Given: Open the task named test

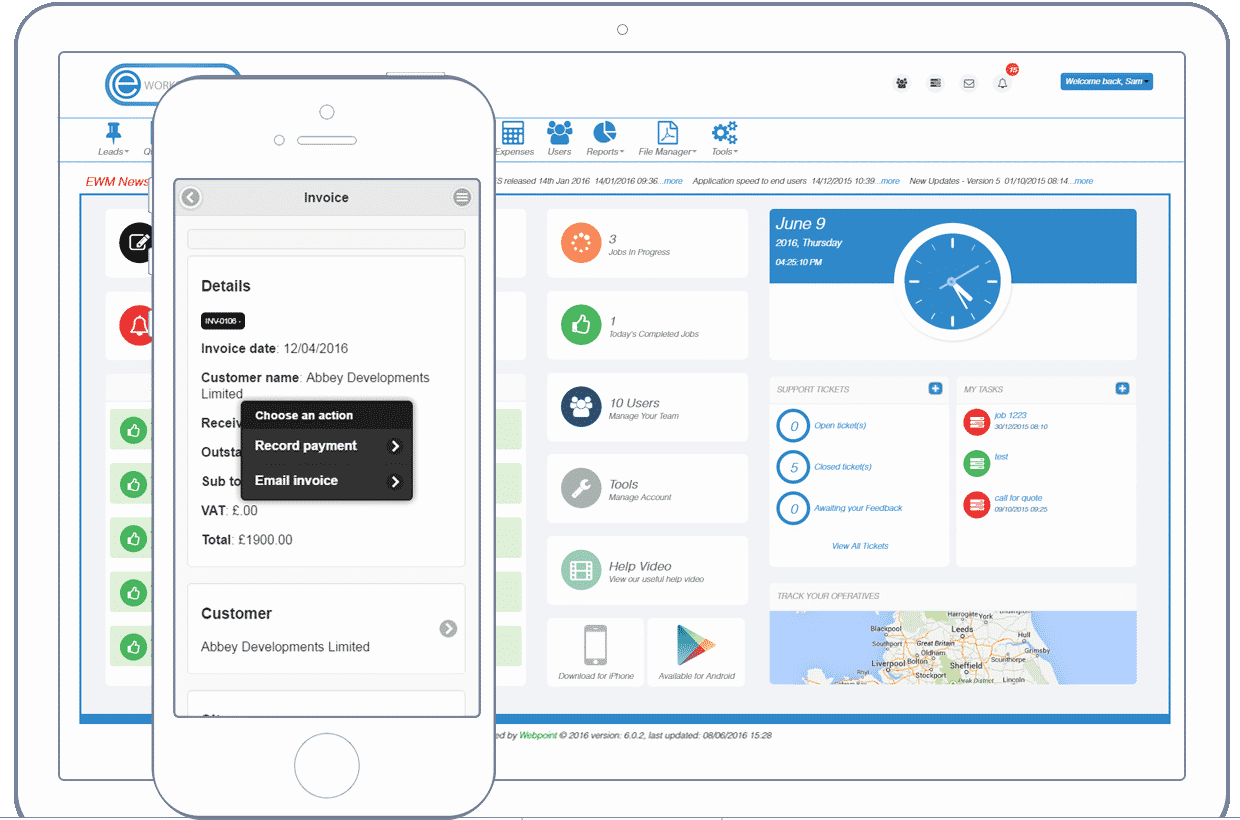Looking at the screenshot, I should [x=1001, y=457].
